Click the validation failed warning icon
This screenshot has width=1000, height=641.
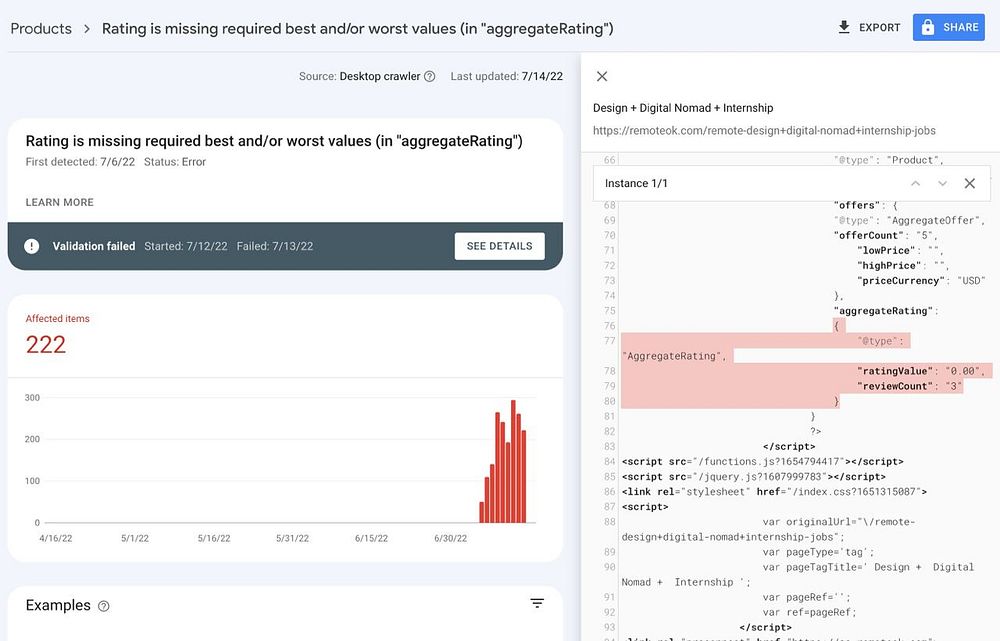pyautogui.click(x=31, y=246)
